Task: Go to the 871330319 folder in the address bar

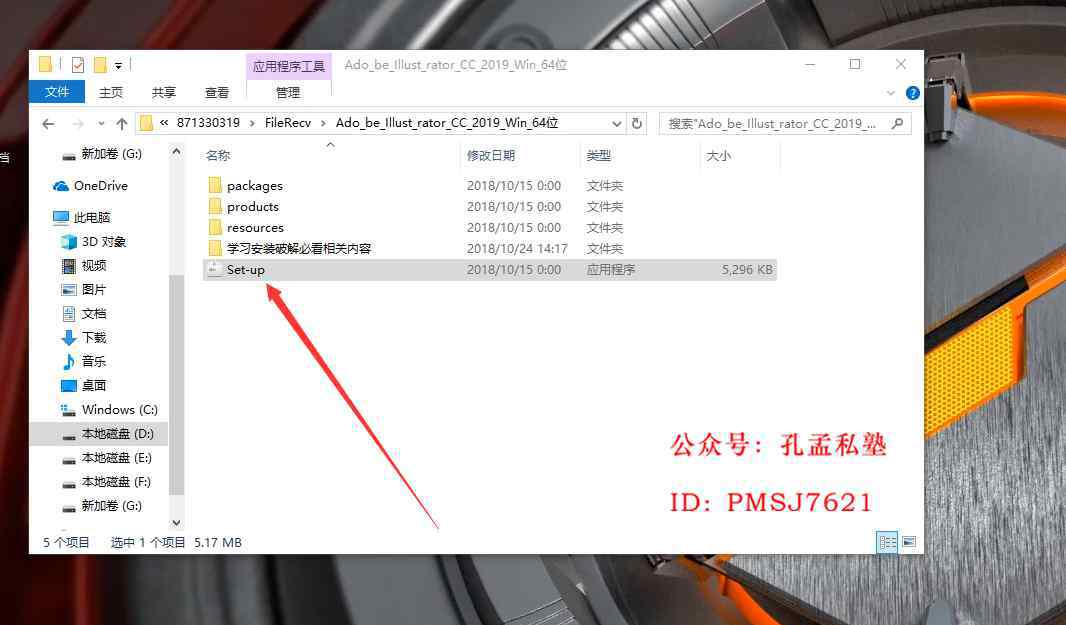Action: pos(208,123)
